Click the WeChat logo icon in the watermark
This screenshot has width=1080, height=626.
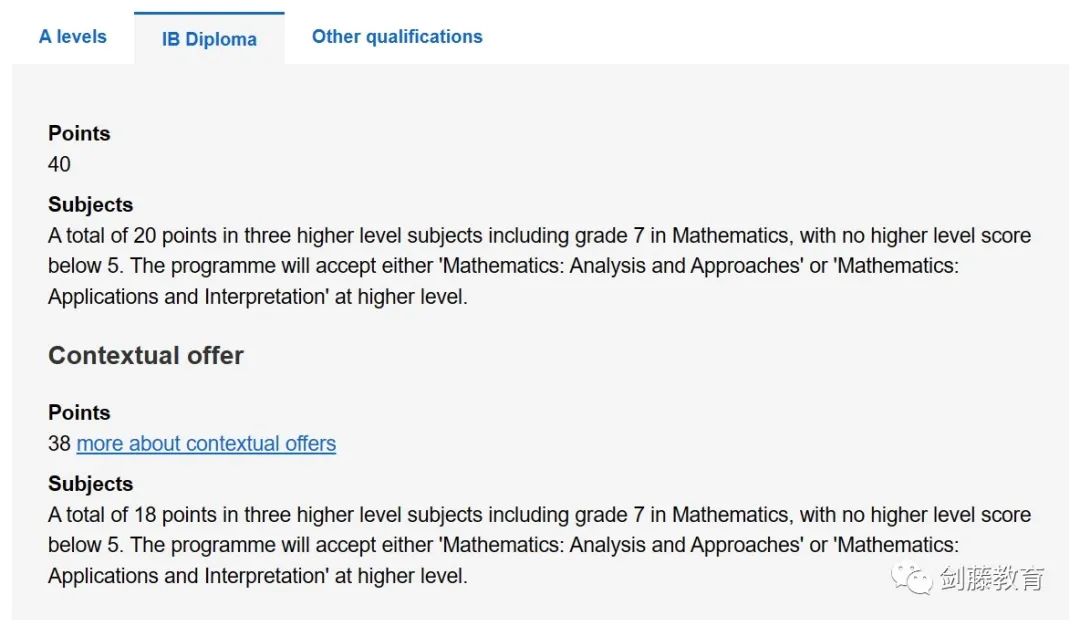(911, 578)
